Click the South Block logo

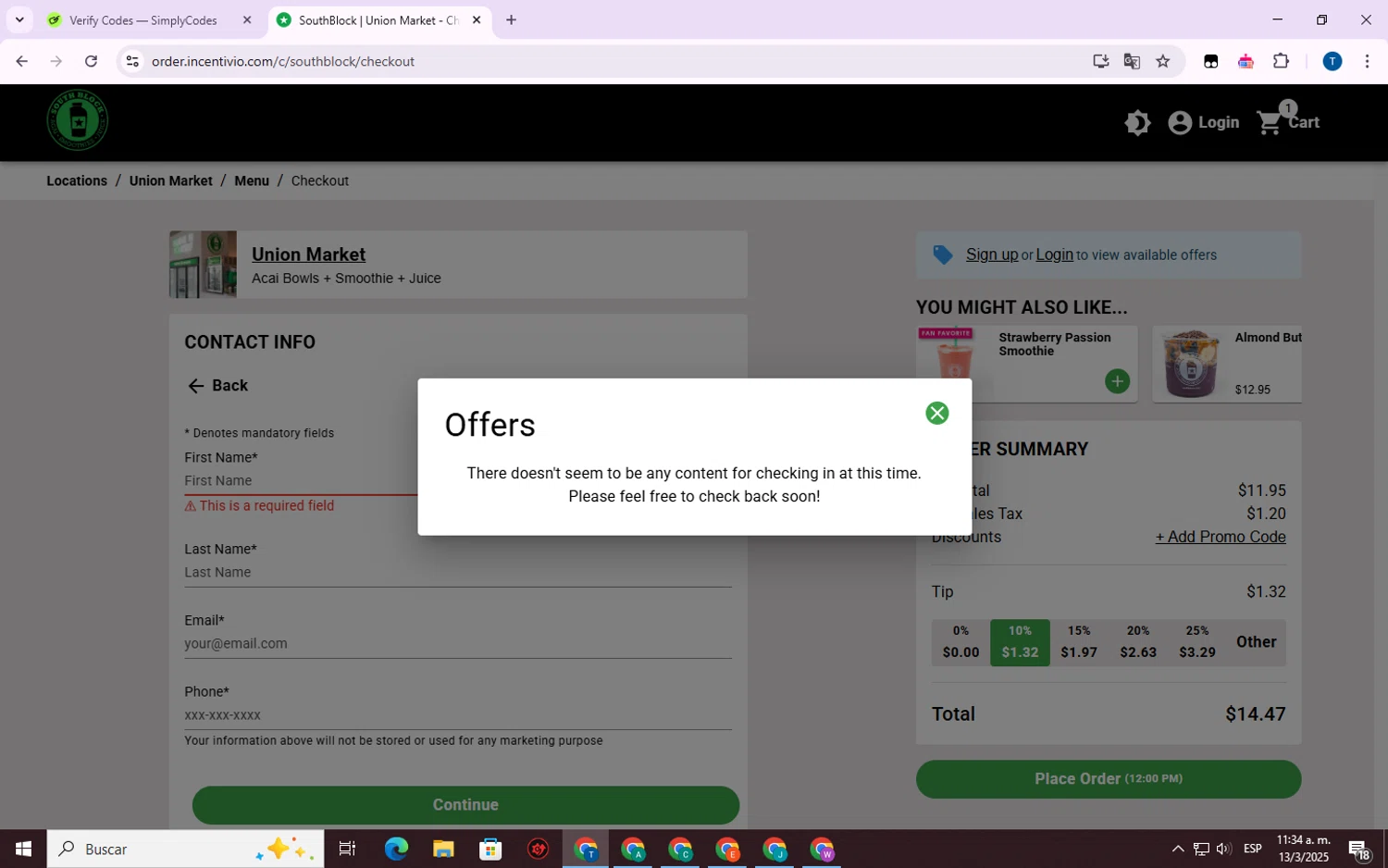78,120
